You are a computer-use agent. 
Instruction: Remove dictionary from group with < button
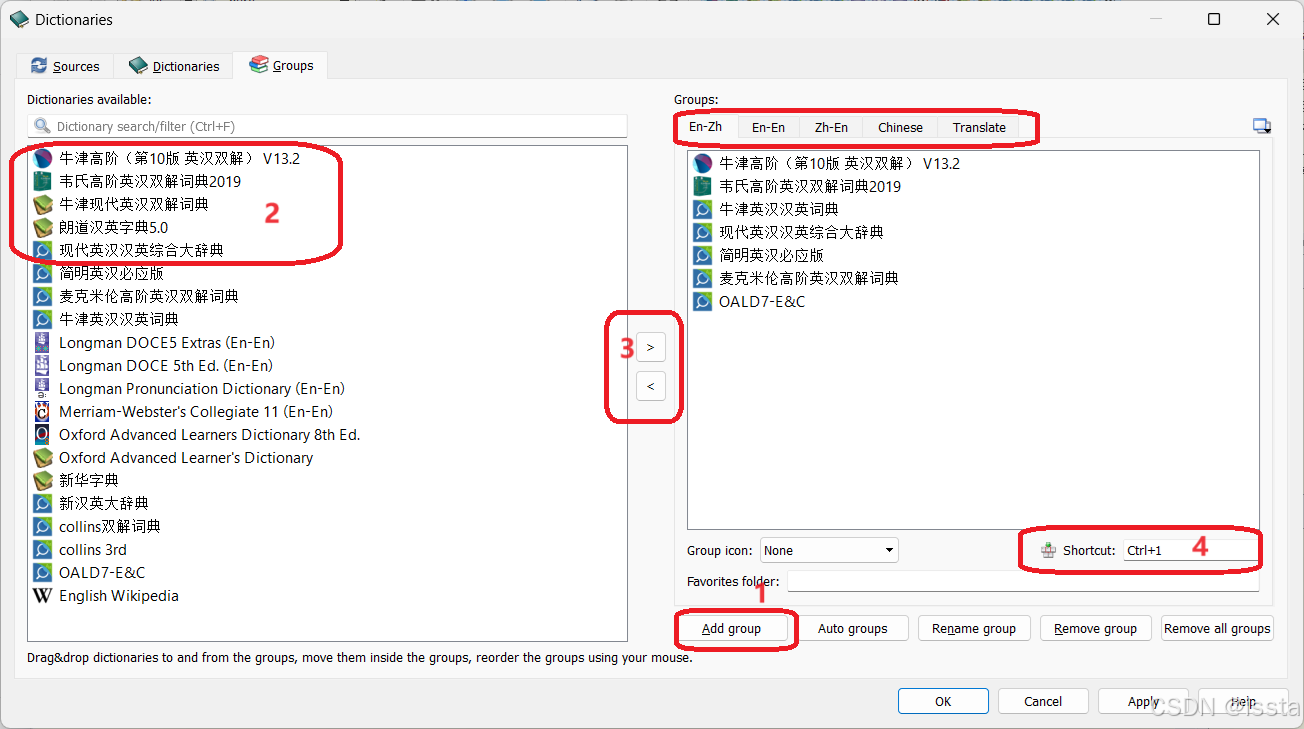click(x=650, y=385)
